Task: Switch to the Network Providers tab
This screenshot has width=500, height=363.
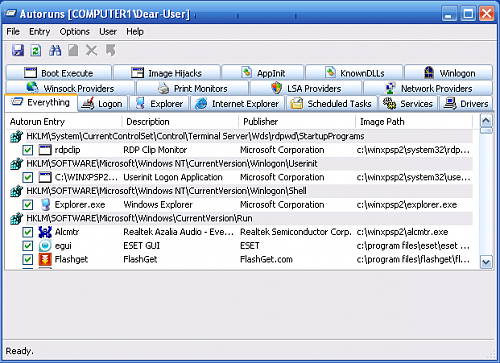Action: pyautogui.click(x=428, y=88)
